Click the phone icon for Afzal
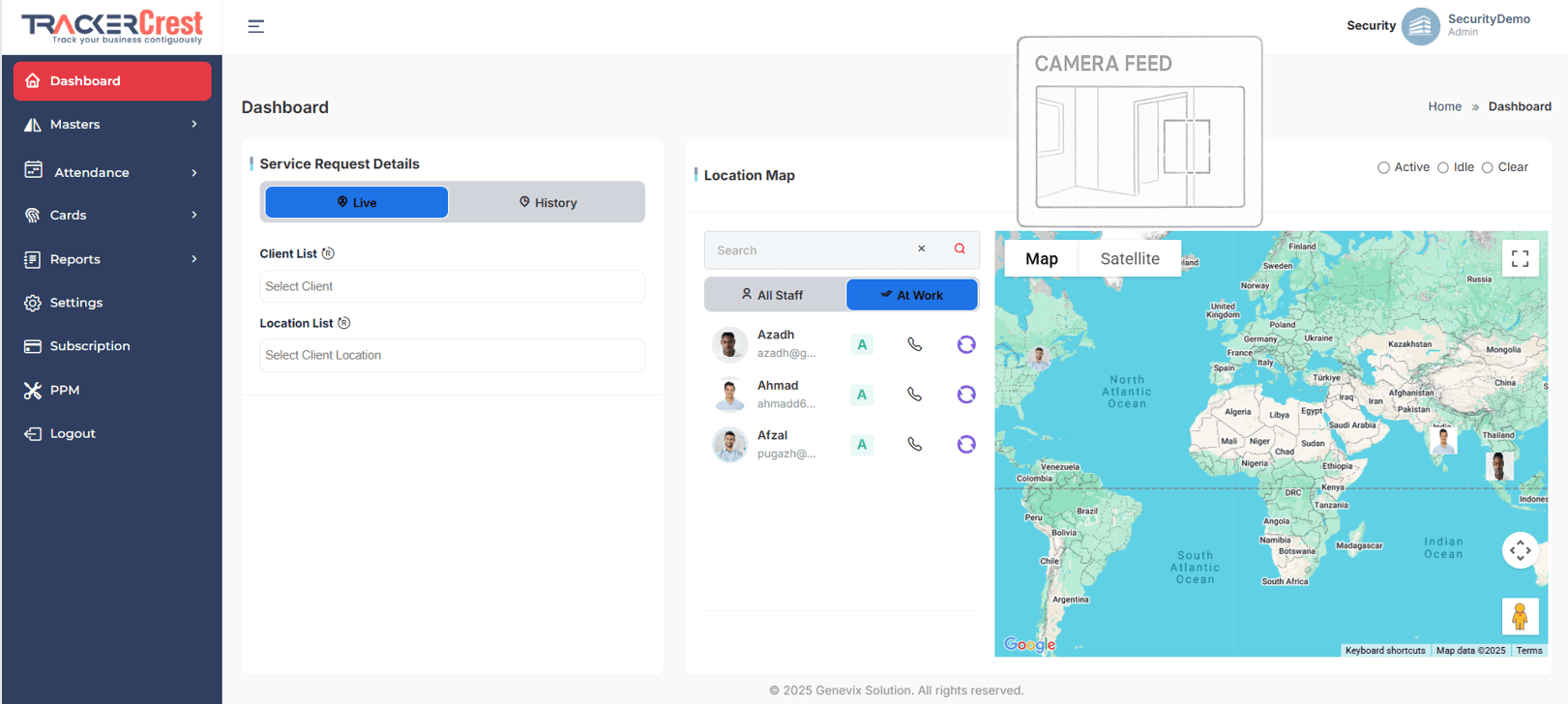The height and width of the screenshot is (704, 1568). pyautogui.click(x=914, y=445)
